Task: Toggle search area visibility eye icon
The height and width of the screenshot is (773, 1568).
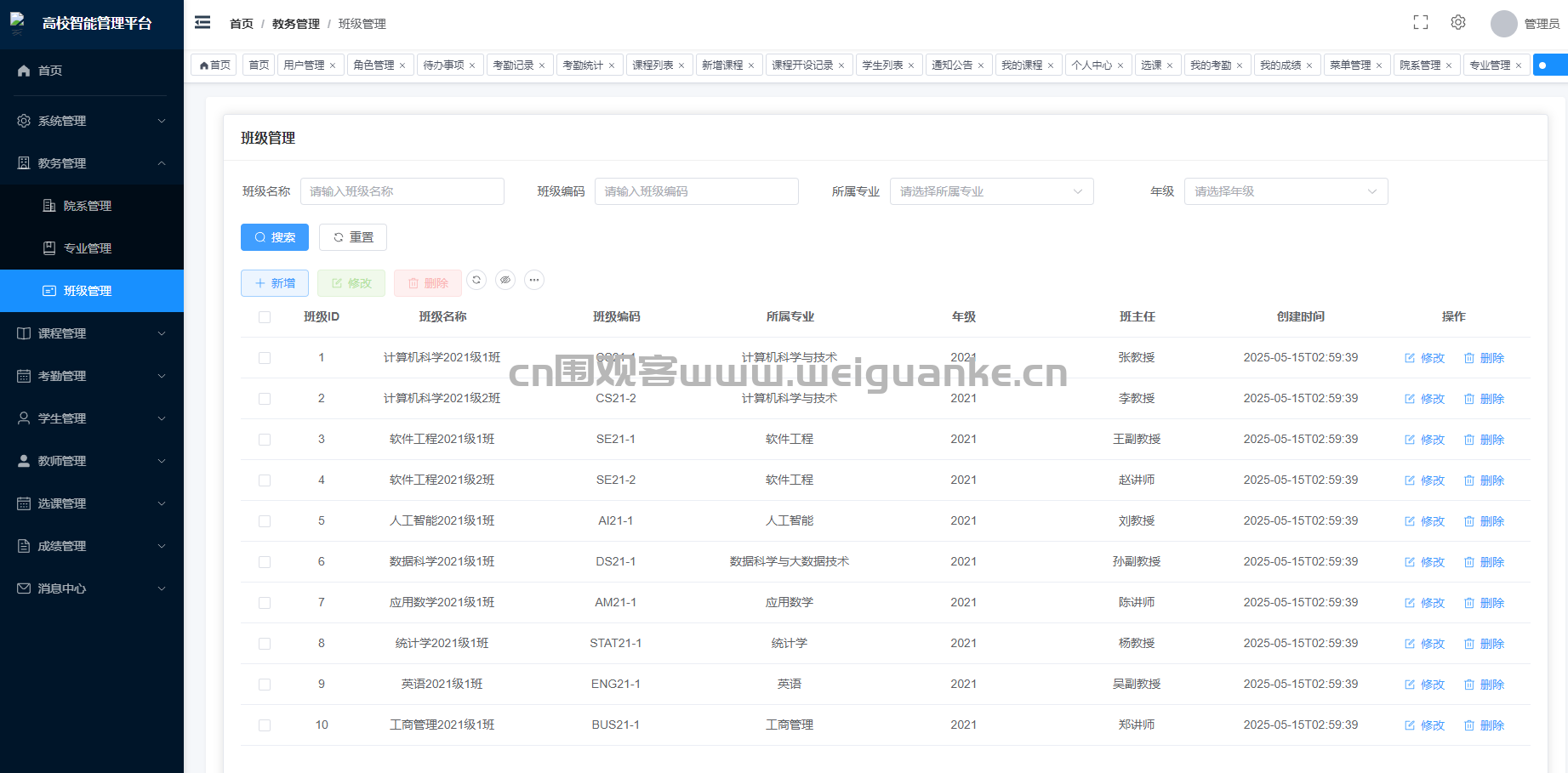Action: 505,280
